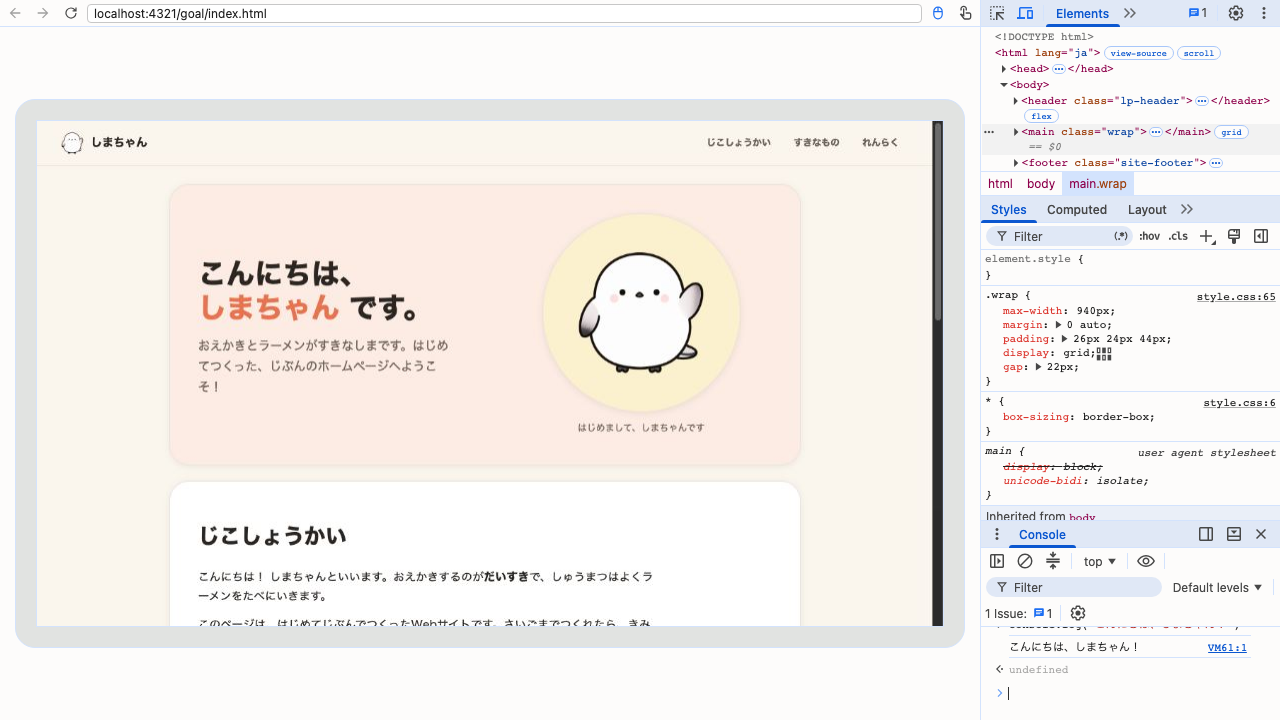Click the drawer dock-side icon beside Console close button

[1206, 534]
